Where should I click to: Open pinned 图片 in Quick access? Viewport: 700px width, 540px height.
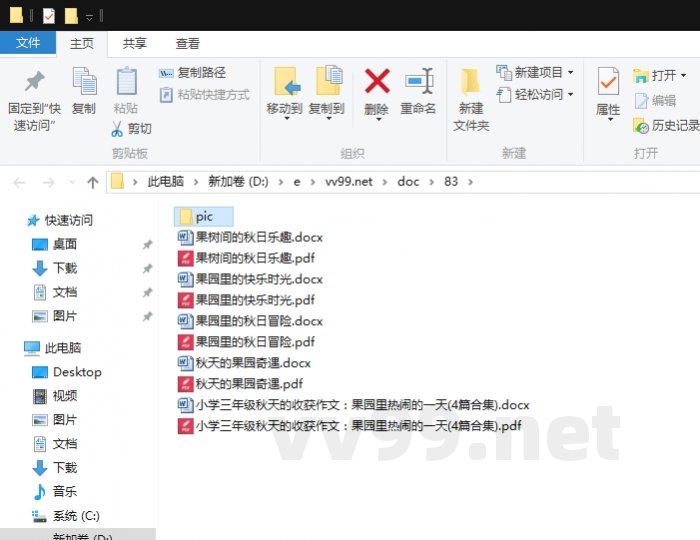(x=54, y=316)
